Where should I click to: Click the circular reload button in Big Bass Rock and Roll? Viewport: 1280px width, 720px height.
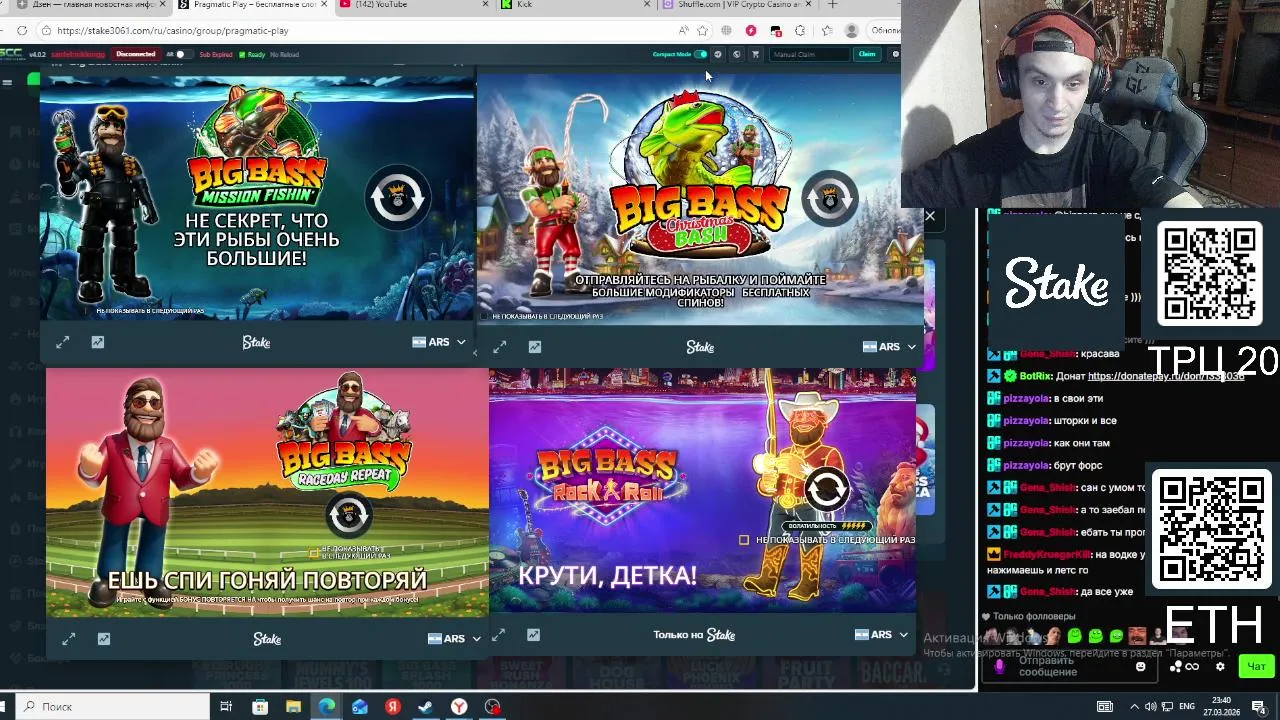tap(826, 490)
